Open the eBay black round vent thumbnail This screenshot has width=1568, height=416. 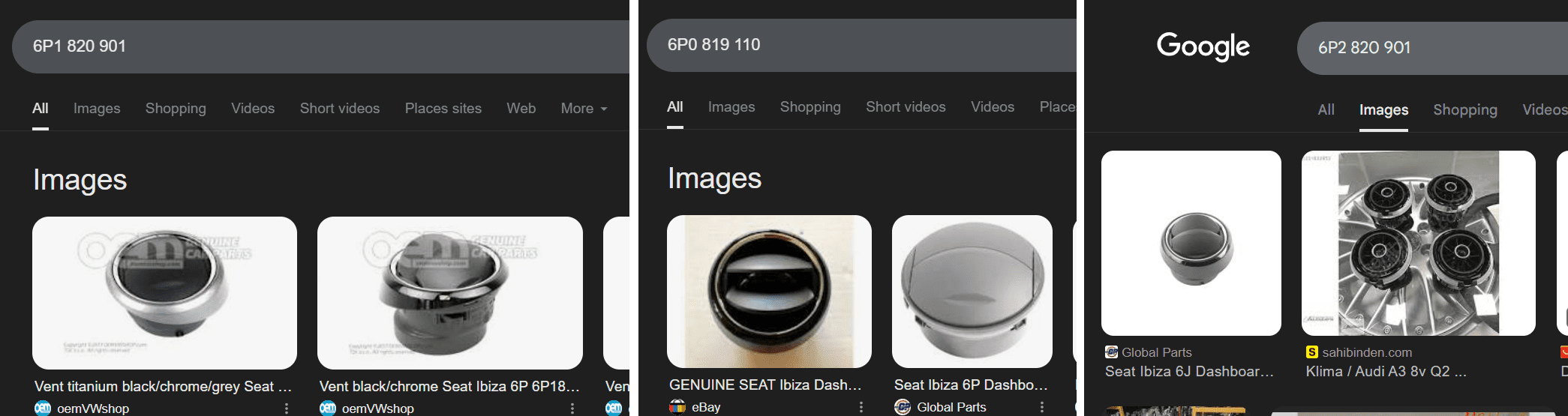coord(769,292)
